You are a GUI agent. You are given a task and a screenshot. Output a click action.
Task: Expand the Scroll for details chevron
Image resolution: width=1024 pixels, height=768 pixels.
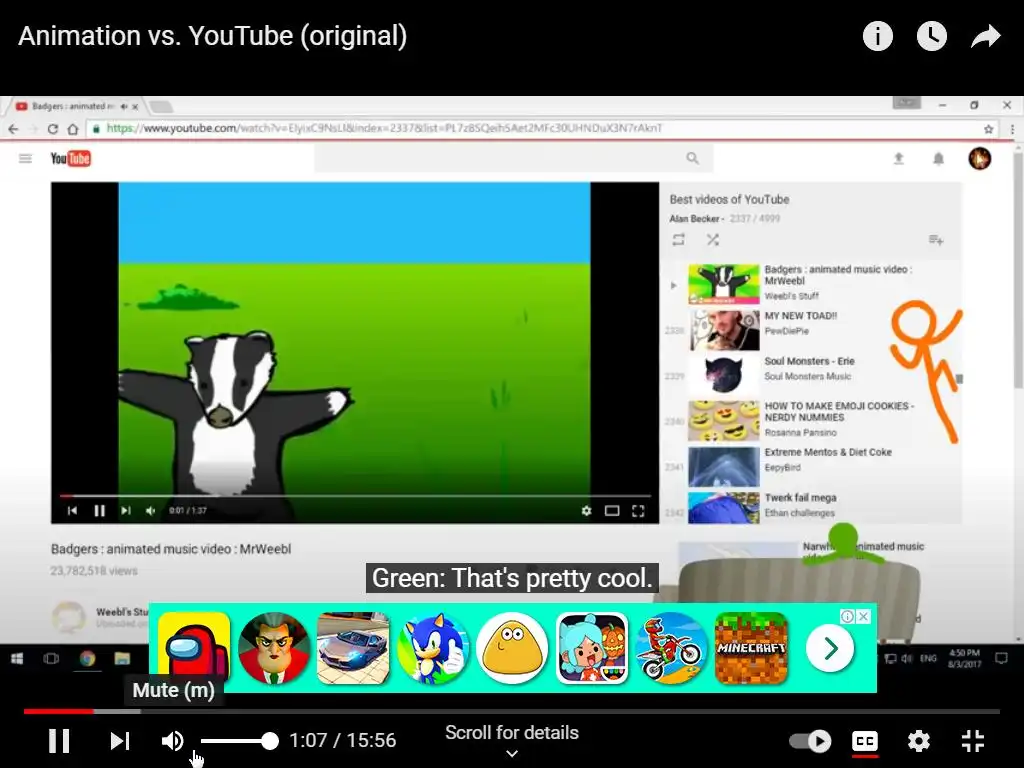coord(512,754)
